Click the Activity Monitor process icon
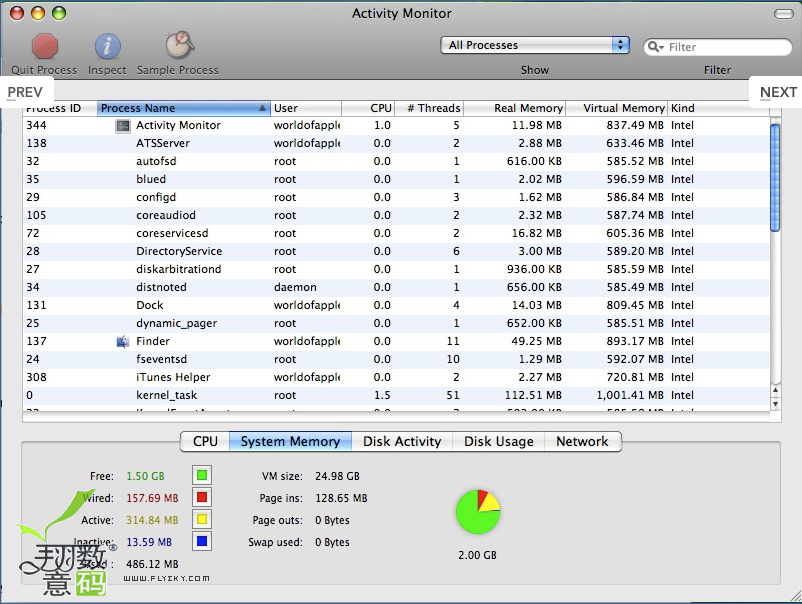Screen dimensions: 802x604 [x=123, y=126]
